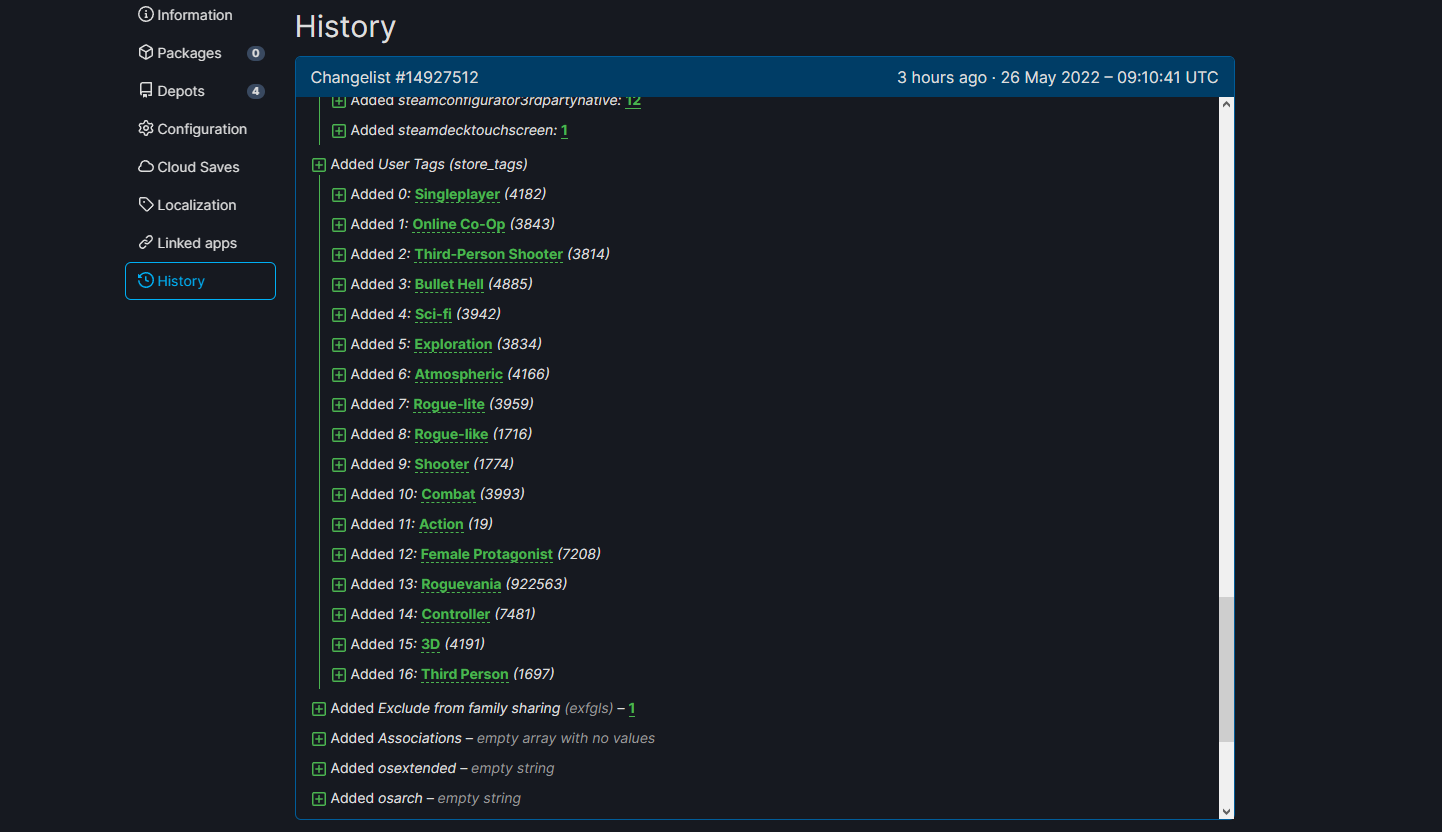Click the changelist scrollbar thumb
The width and height of the screenshot is (1442, 832).
tap(1226, 670)
